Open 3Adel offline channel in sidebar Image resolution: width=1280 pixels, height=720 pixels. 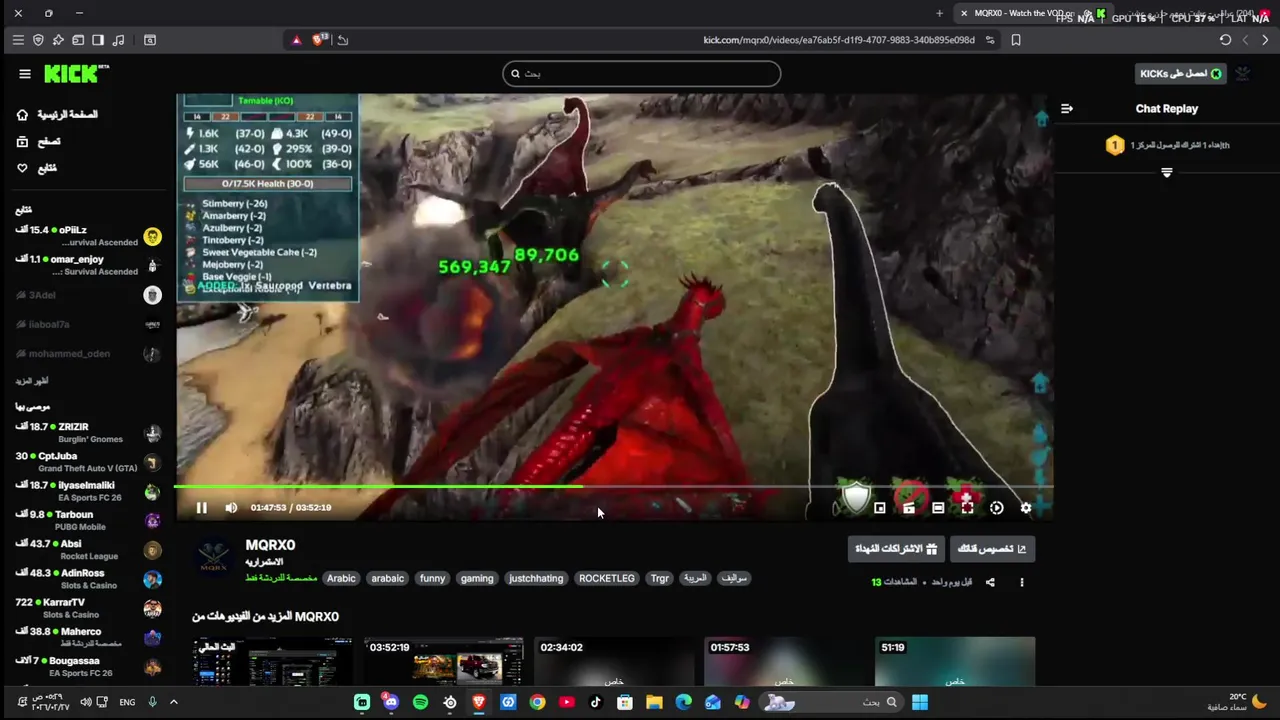point(88,295)
